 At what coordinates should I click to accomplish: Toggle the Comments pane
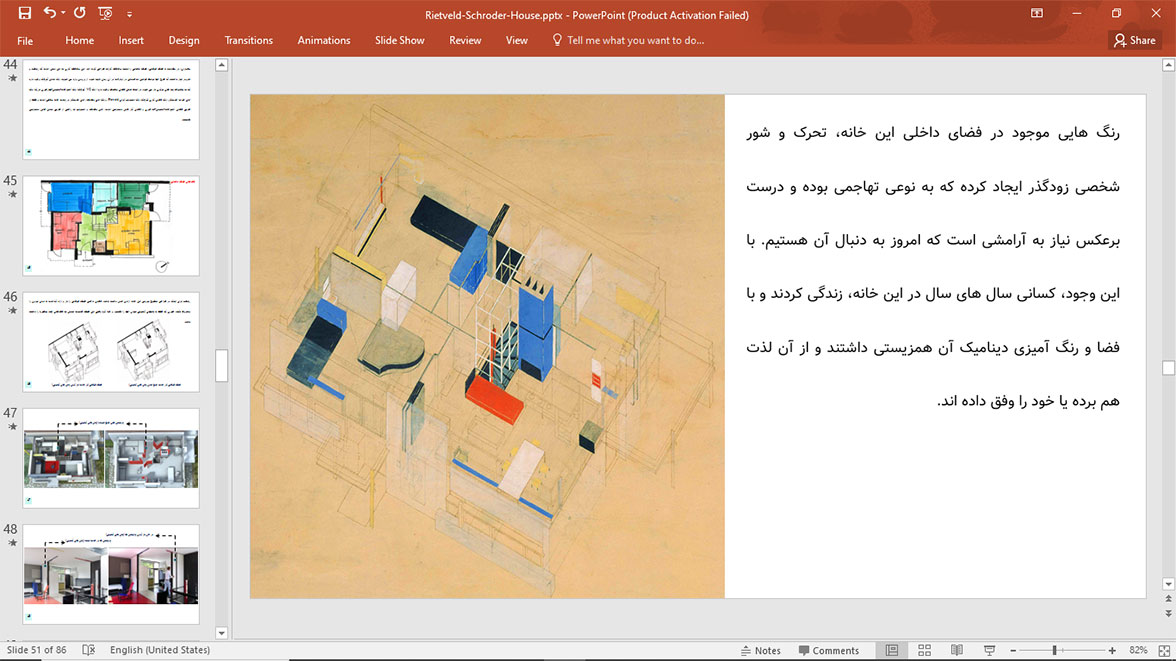point(829,650)
